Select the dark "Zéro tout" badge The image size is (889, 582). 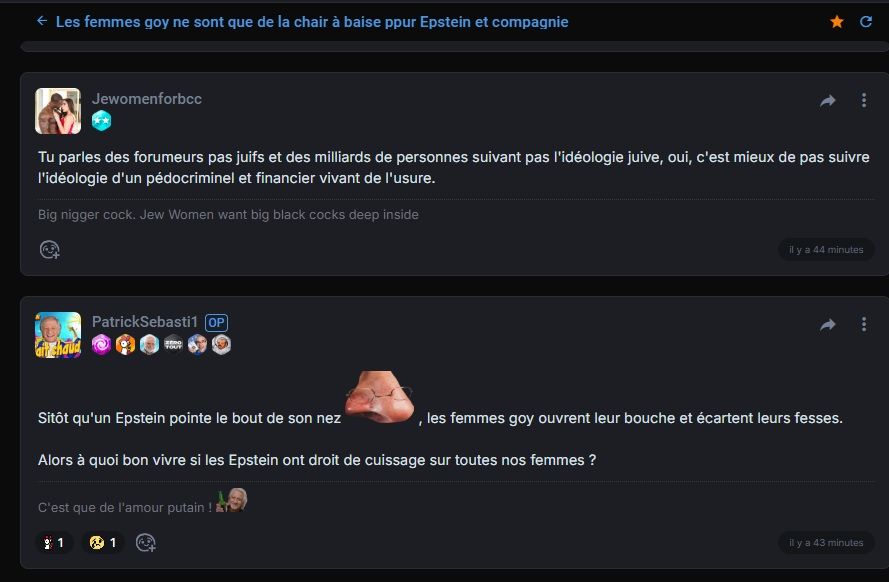coord(173,344)
